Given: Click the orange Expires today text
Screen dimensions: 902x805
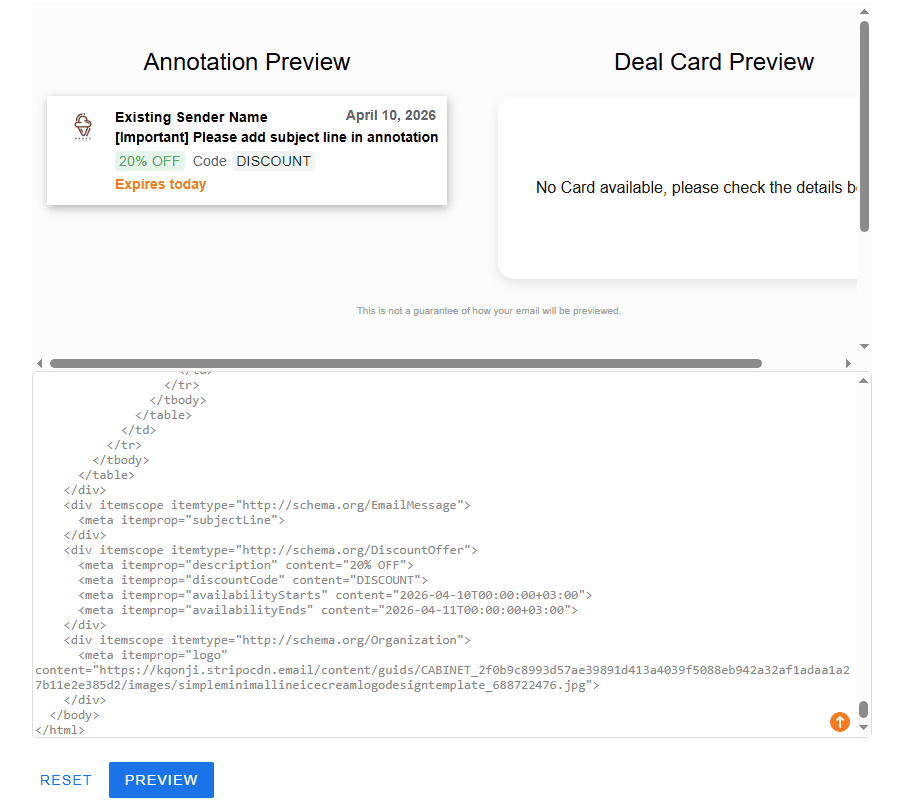Looking at the screenshot, I should 161,185.
